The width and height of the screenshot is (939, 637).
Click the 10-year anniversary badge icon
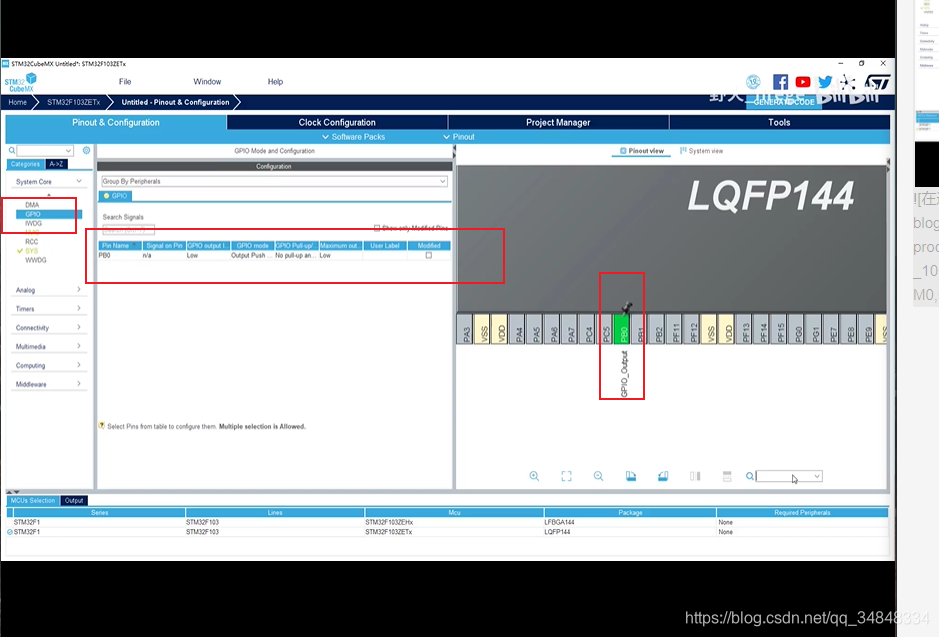point(753,82)
